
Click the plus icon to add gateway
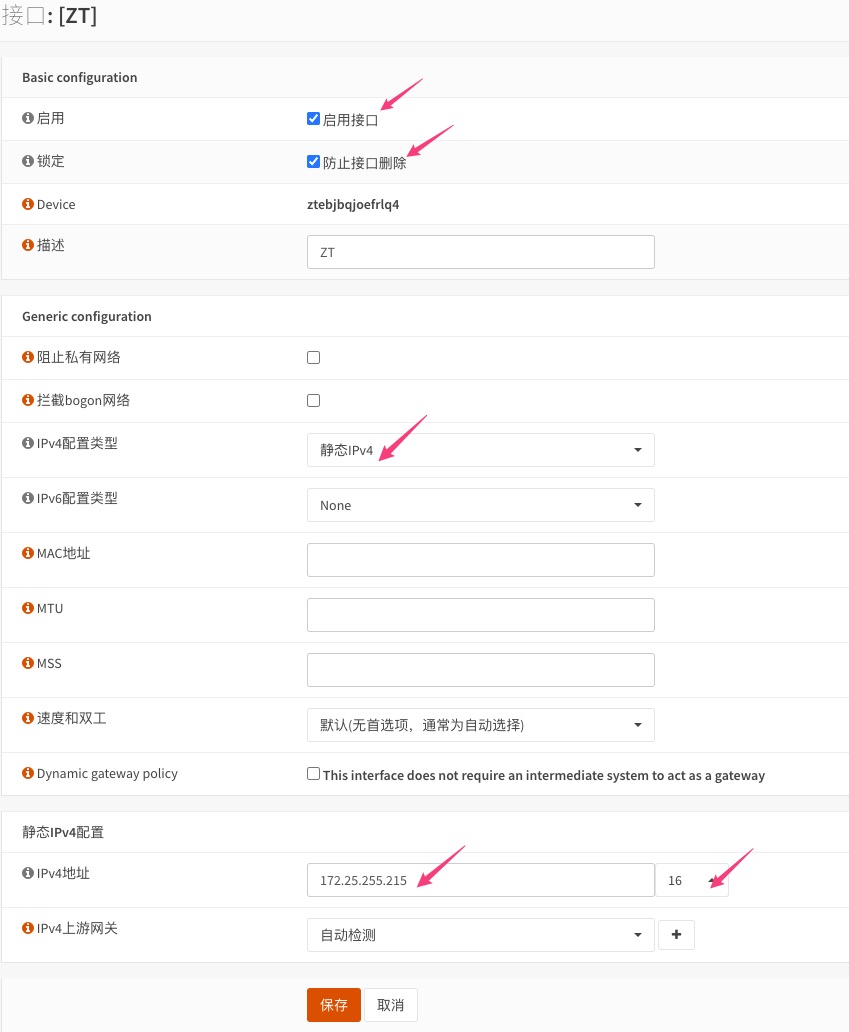pos(676,935)
